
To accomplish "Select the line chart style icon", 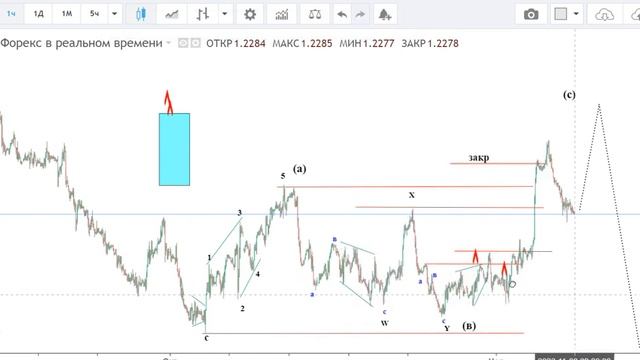I will 171,14.
